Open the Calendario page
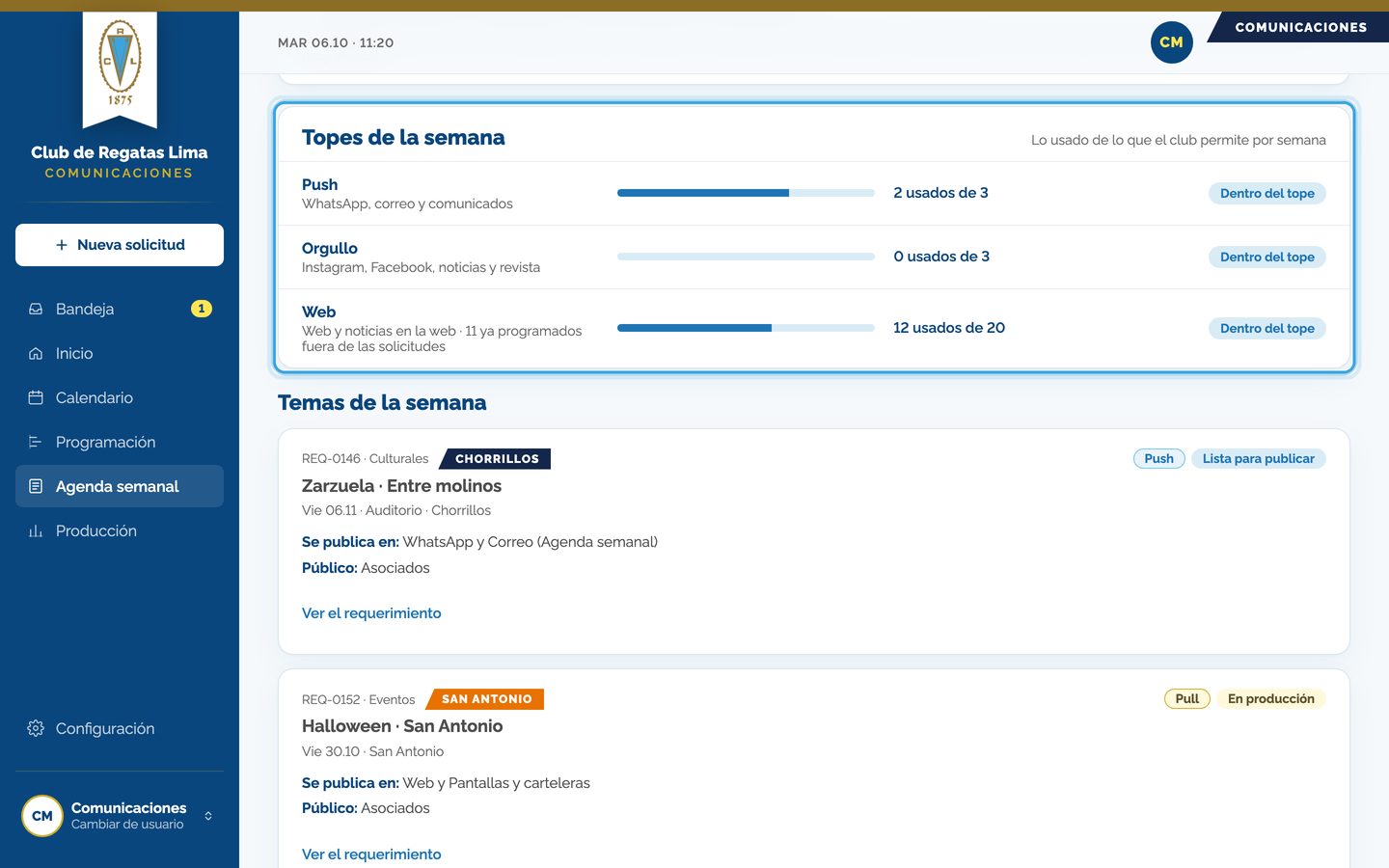The width and height of the screenshot is (1389, 868). tap(120, 397)
